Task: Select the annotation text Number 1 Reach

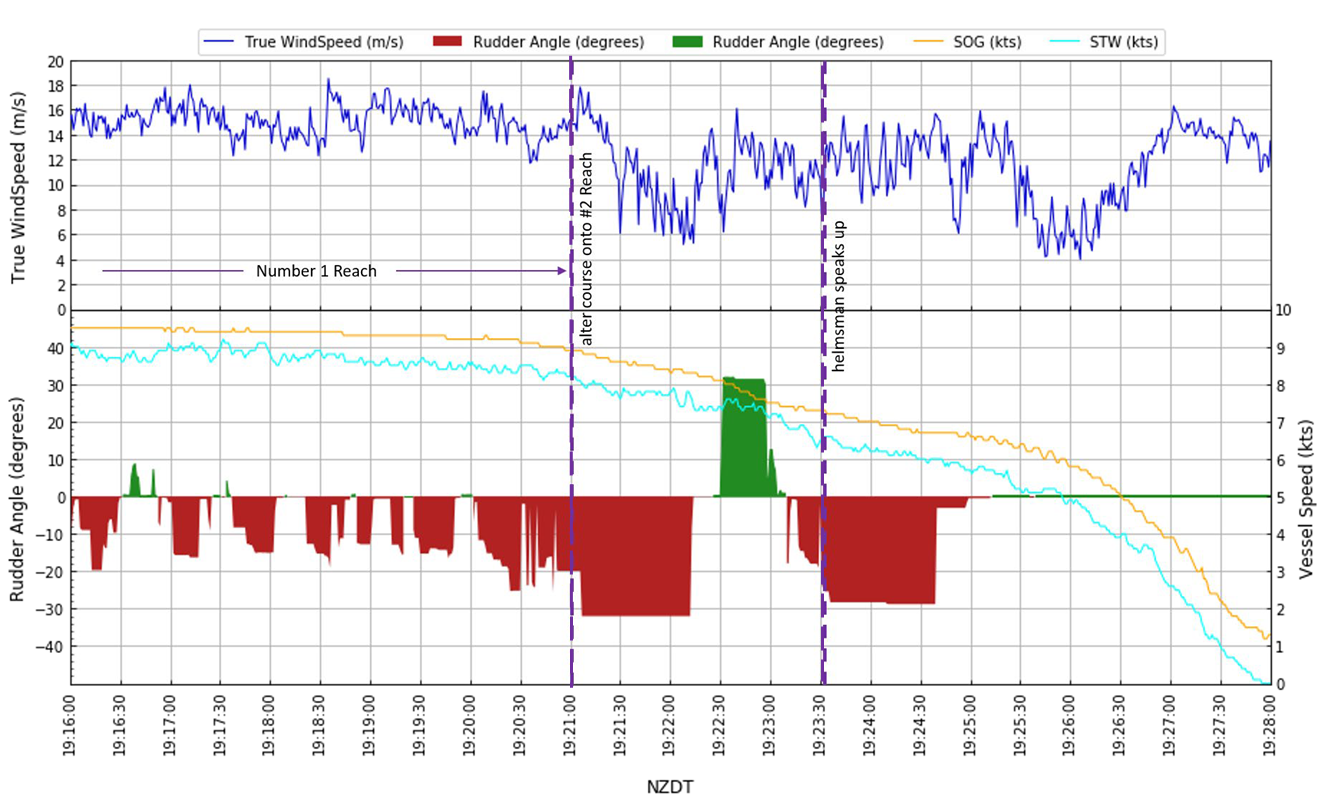Action: pos(316,270)
